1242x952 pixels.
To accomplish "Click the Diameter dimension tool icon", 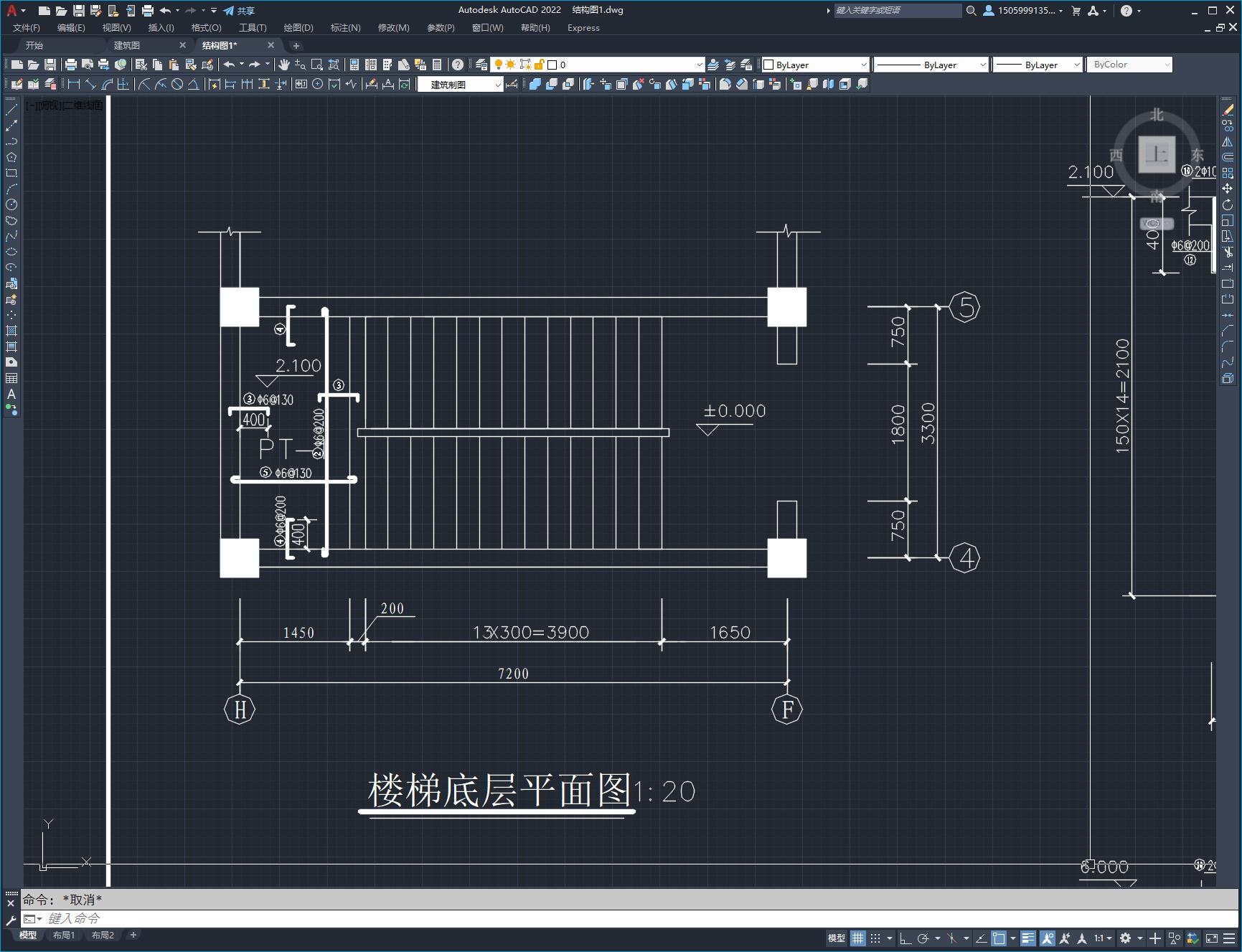I will pyautogui.click(x=177, y=84).
